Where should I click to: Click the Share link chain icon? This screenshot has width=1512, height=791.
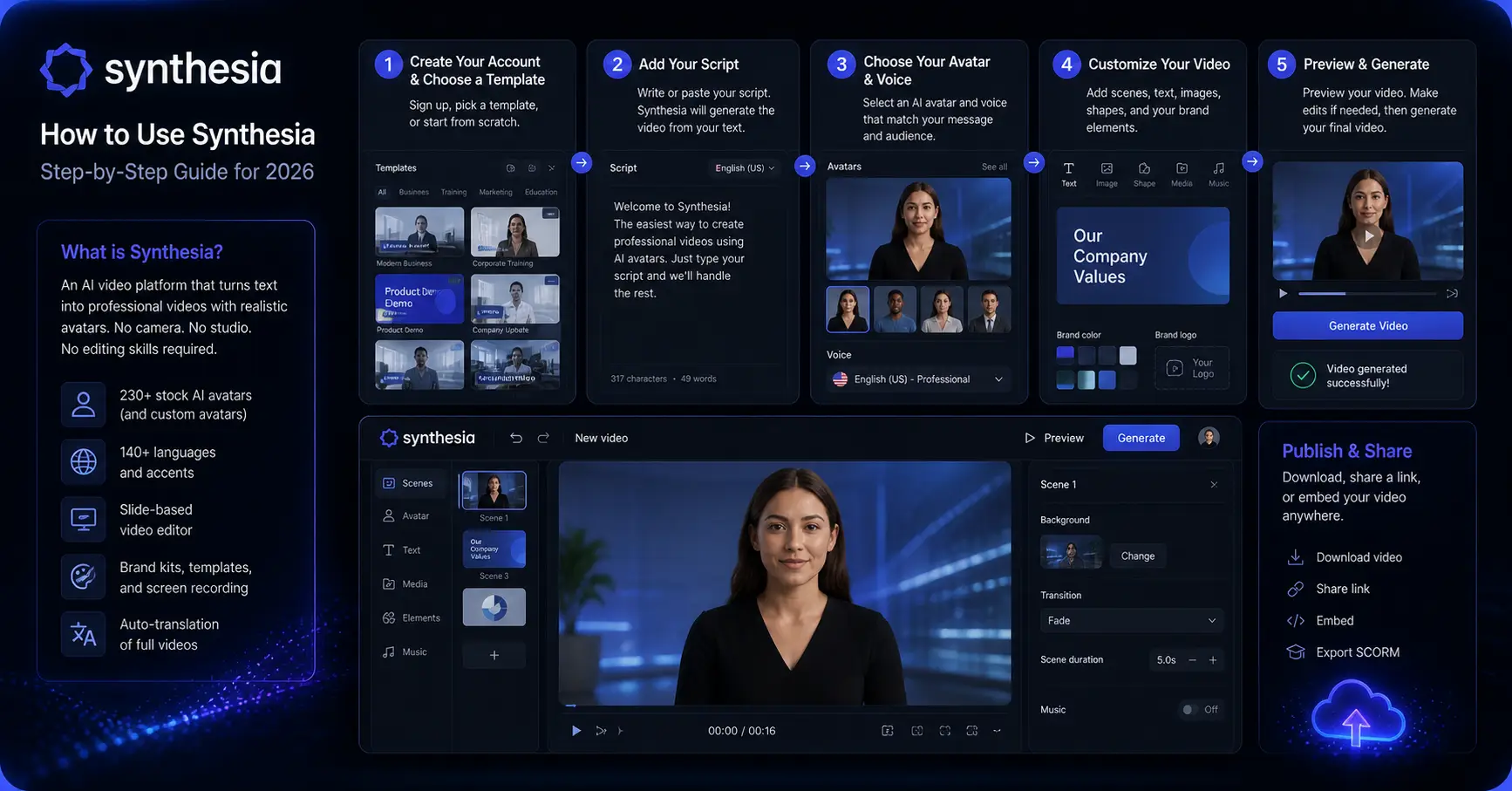[1296, 589]
